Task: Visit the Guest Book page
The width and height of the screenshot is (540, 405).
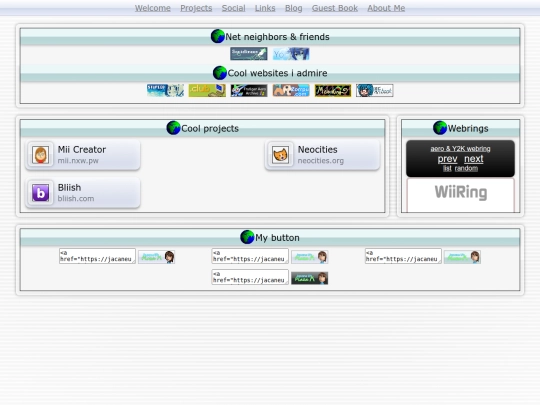Action: point(335,8)
